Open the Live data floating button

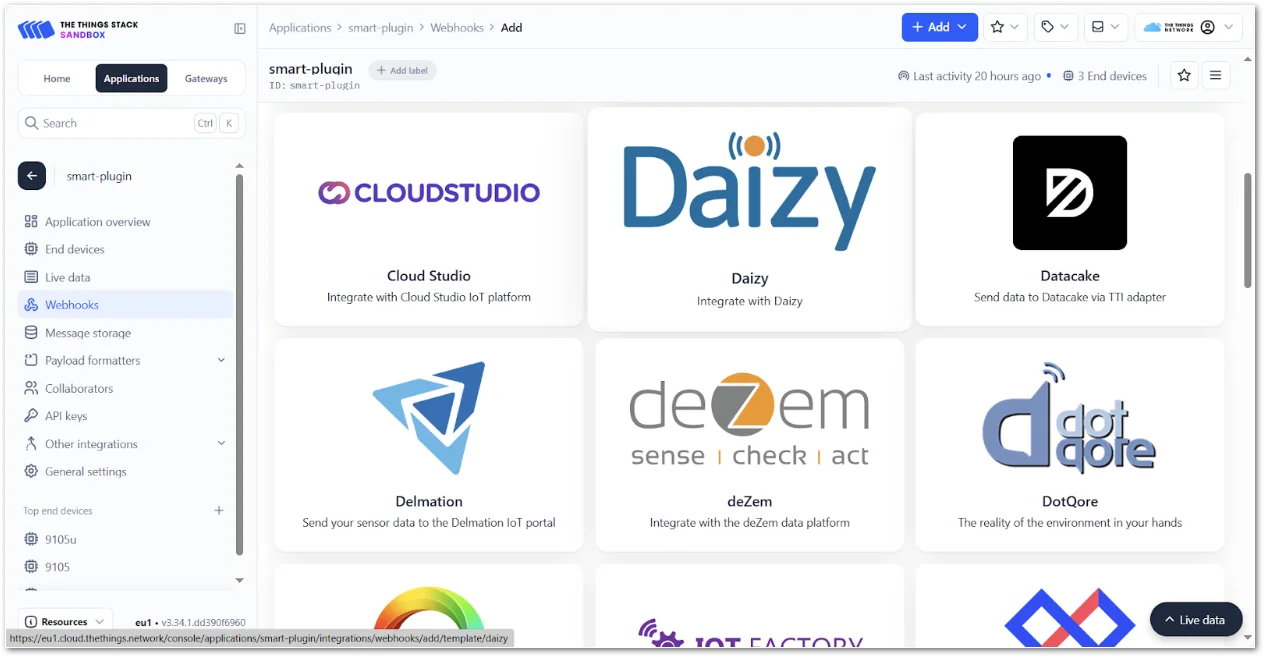(1196, 620)
